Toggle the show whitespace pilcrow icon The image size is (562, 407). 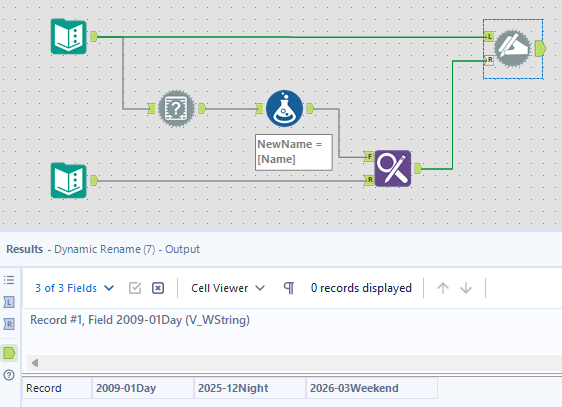(x=289, y=288)
